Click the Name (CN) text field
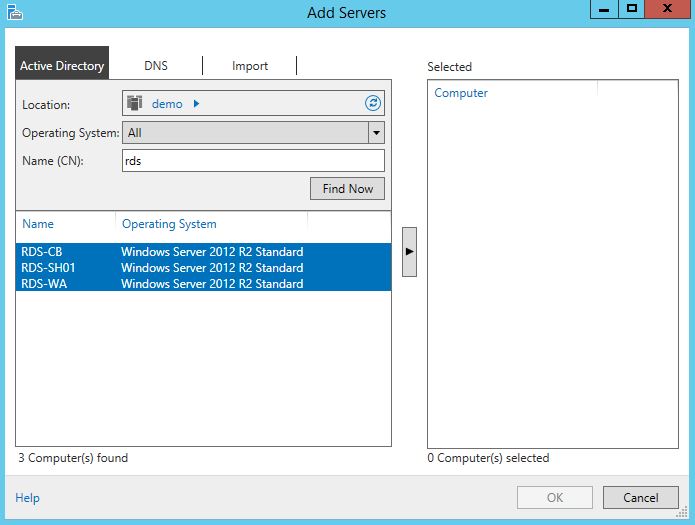This screenshot has height=525, width=695. [252, 160]
